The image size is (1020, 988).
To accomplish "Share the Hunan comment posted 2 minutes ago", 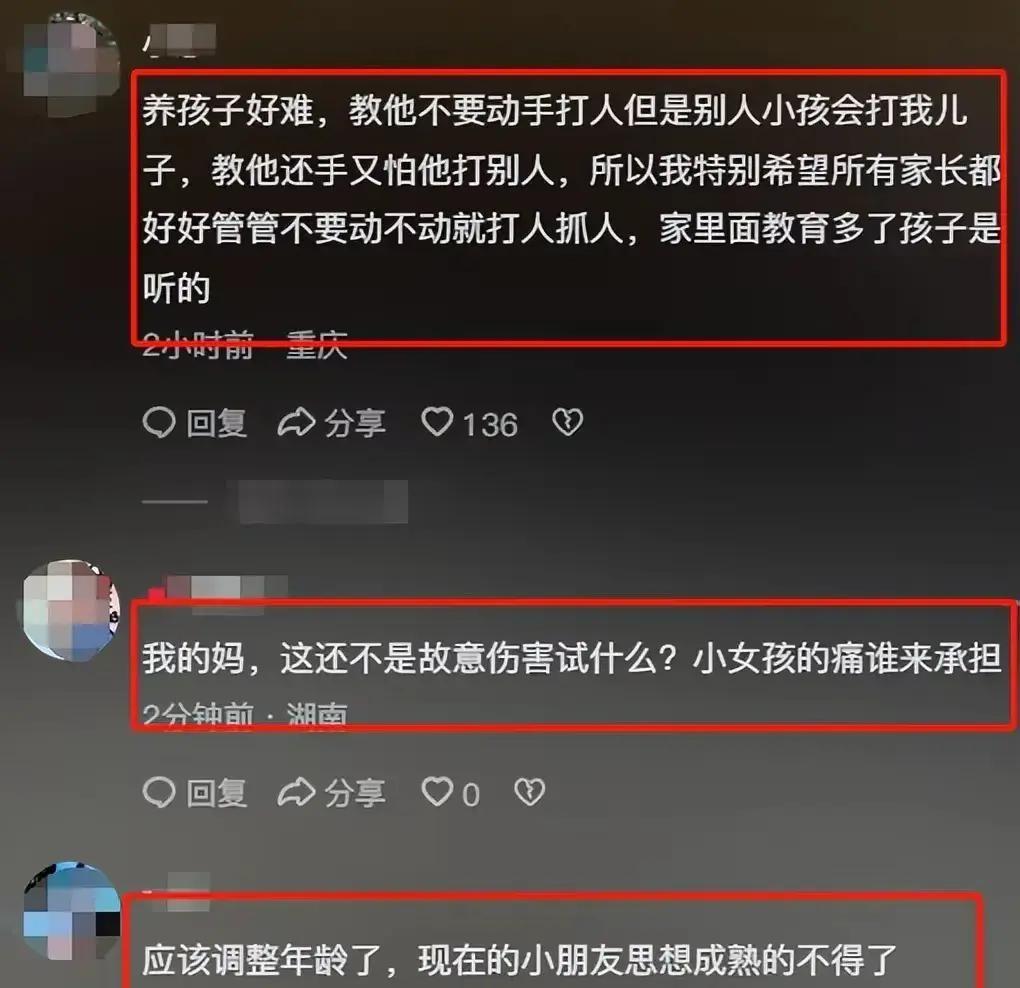I will click(332, 792).
